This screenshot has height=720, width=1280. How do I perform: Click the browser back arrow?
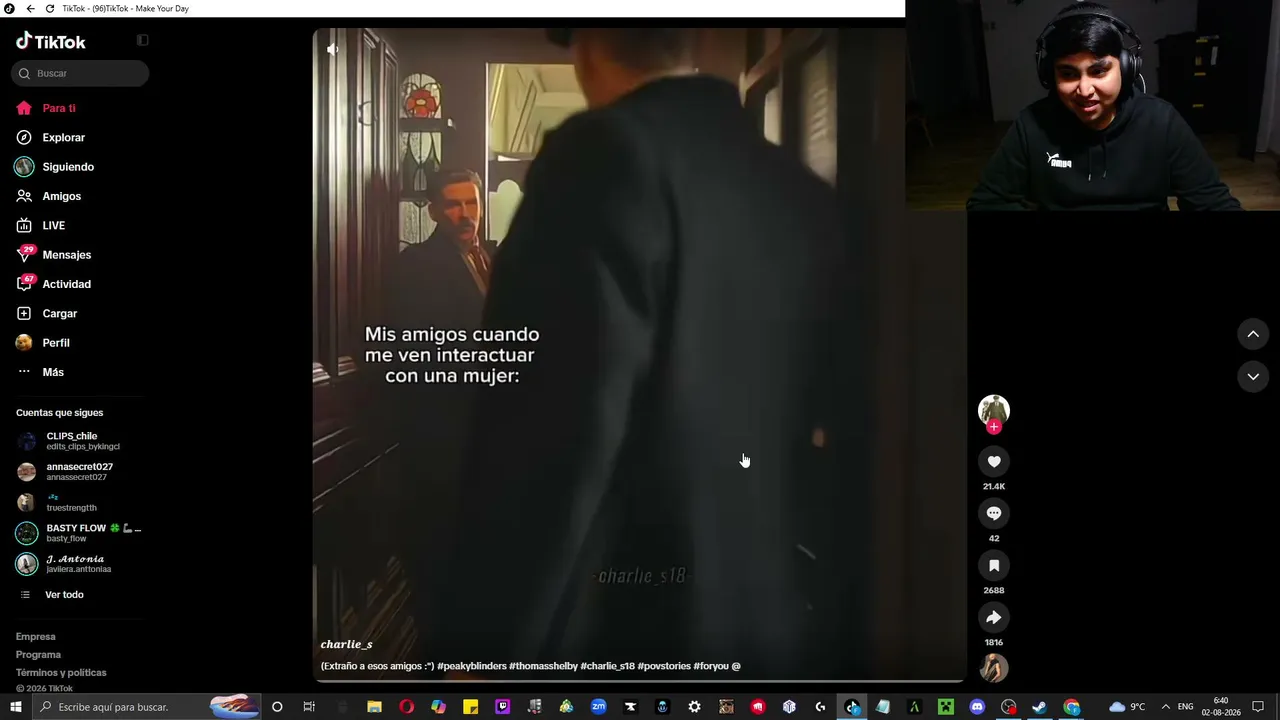(31, 8)
